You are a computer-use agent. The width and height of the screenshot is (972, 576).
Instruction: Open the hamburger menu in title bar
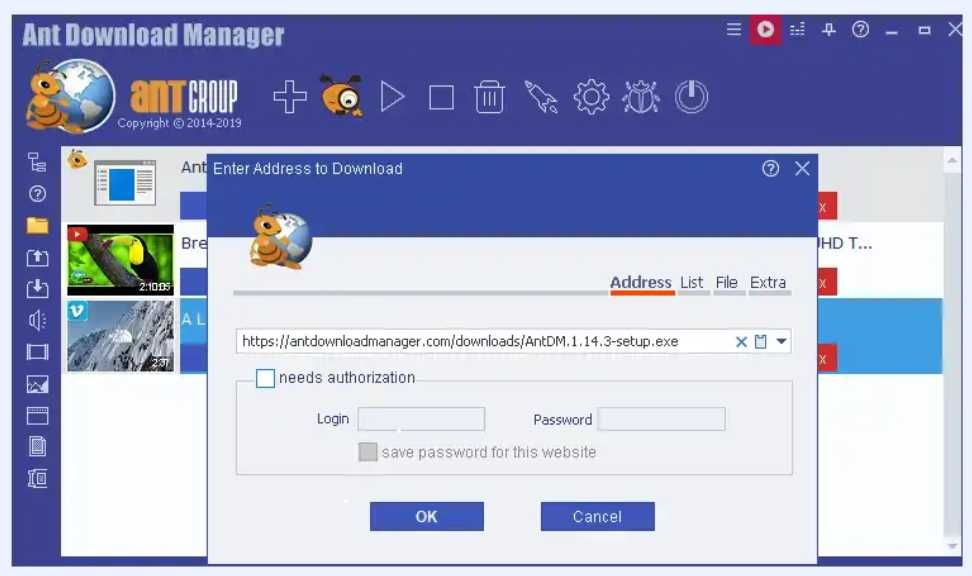click(x=733, y=29)
